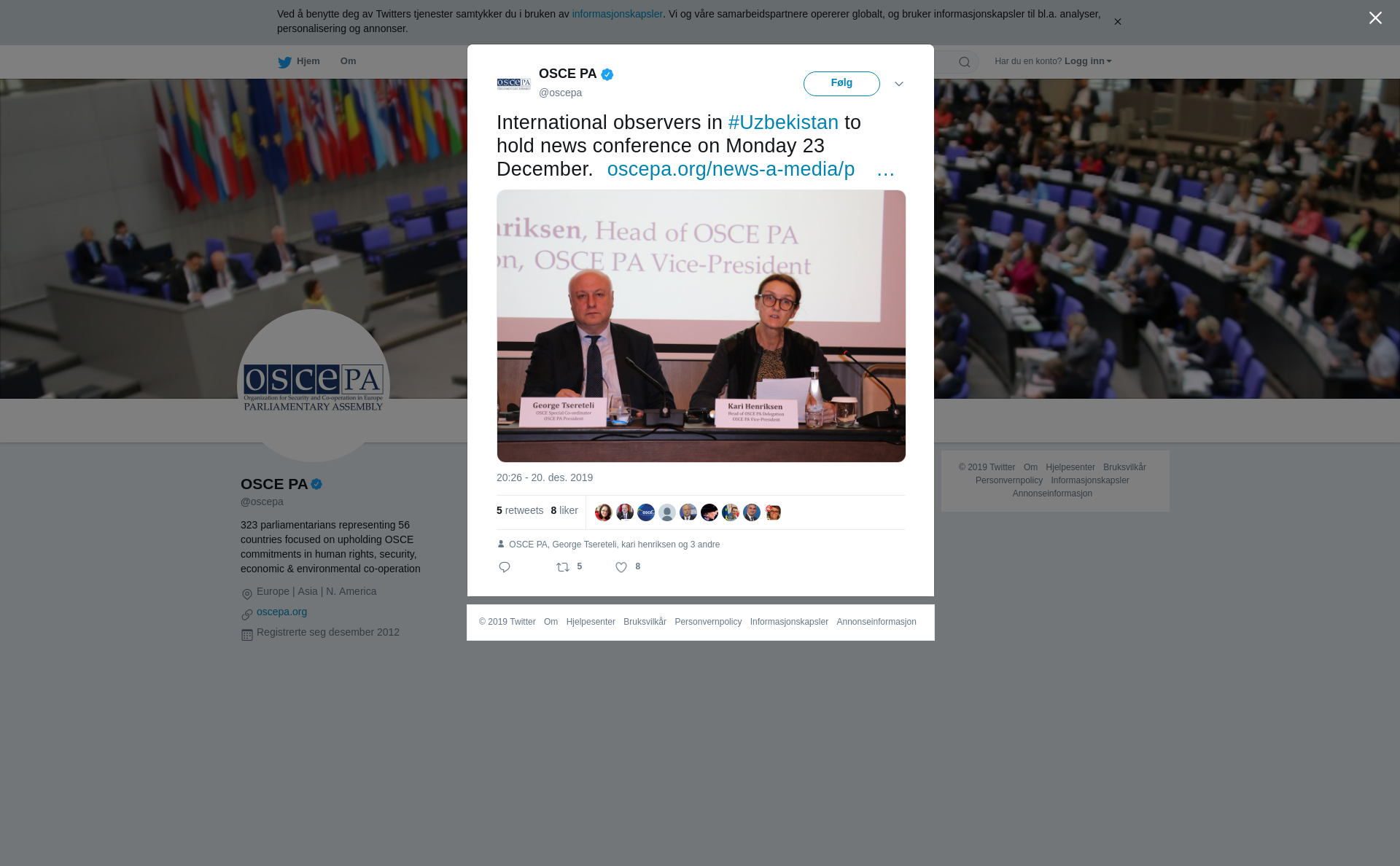This screenshot has height=866, width=1400.
Task: Click the retweet icon under the tweet
Action: (x=563, y=567)
